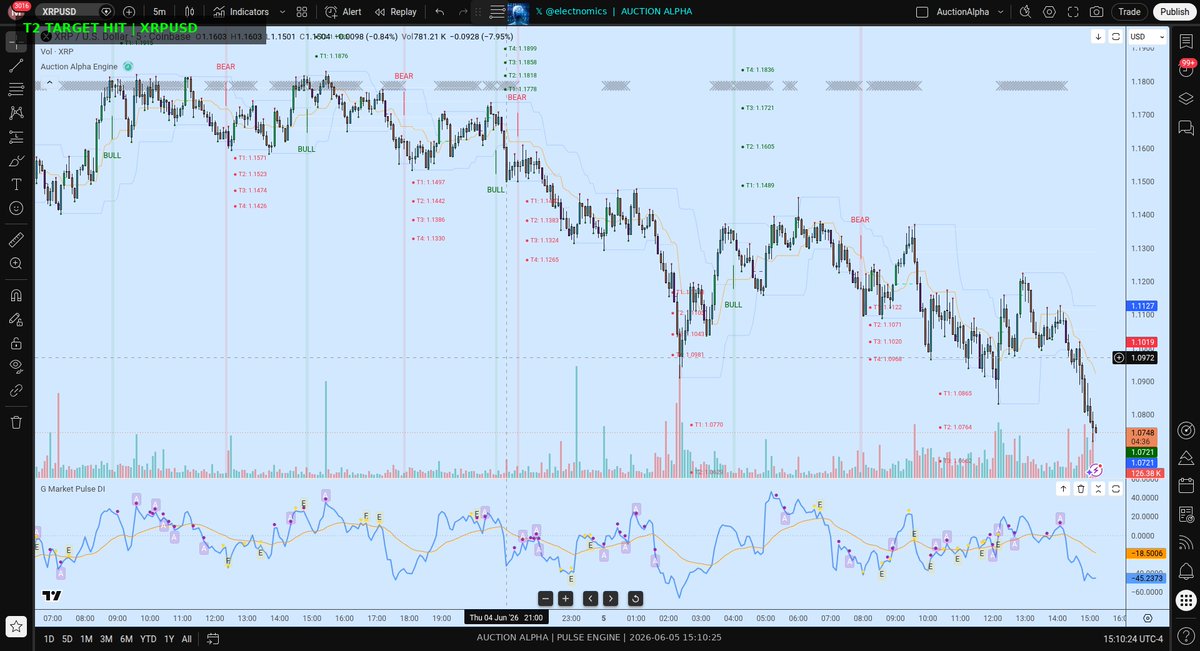Activate the zoom in tool
This screenshot has width=1200, height=651.
click(16, 264)
